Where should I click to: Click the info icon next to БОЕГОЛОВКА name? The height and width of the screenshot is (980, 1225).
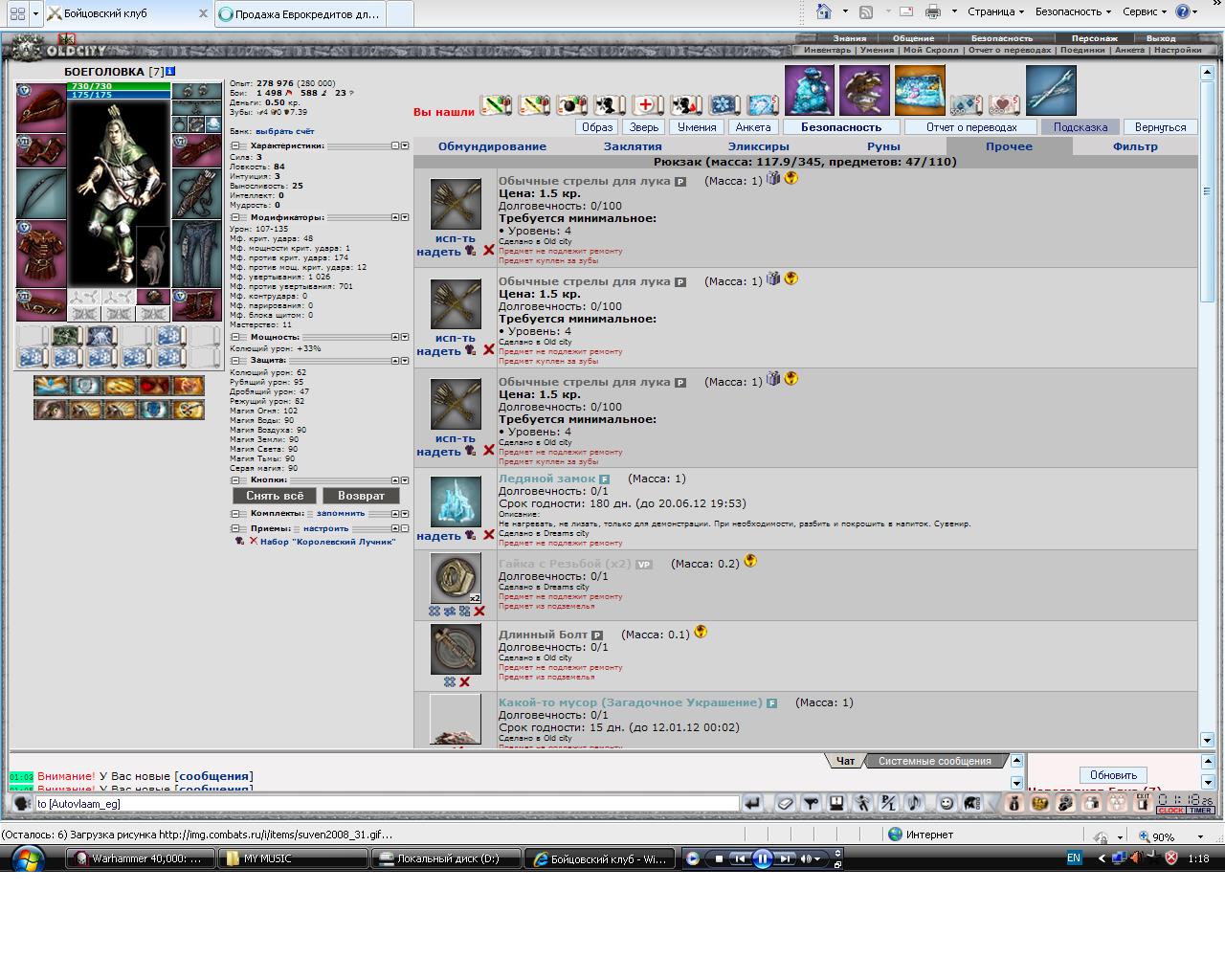point(170,72)
